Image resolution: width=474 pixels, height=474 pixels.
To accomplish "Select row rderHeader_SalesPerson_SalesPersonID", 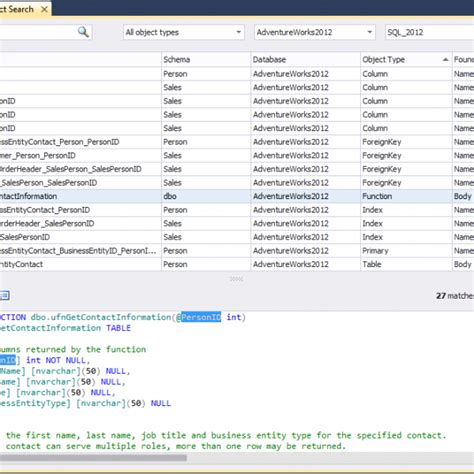I will click(x=237, y=169).
